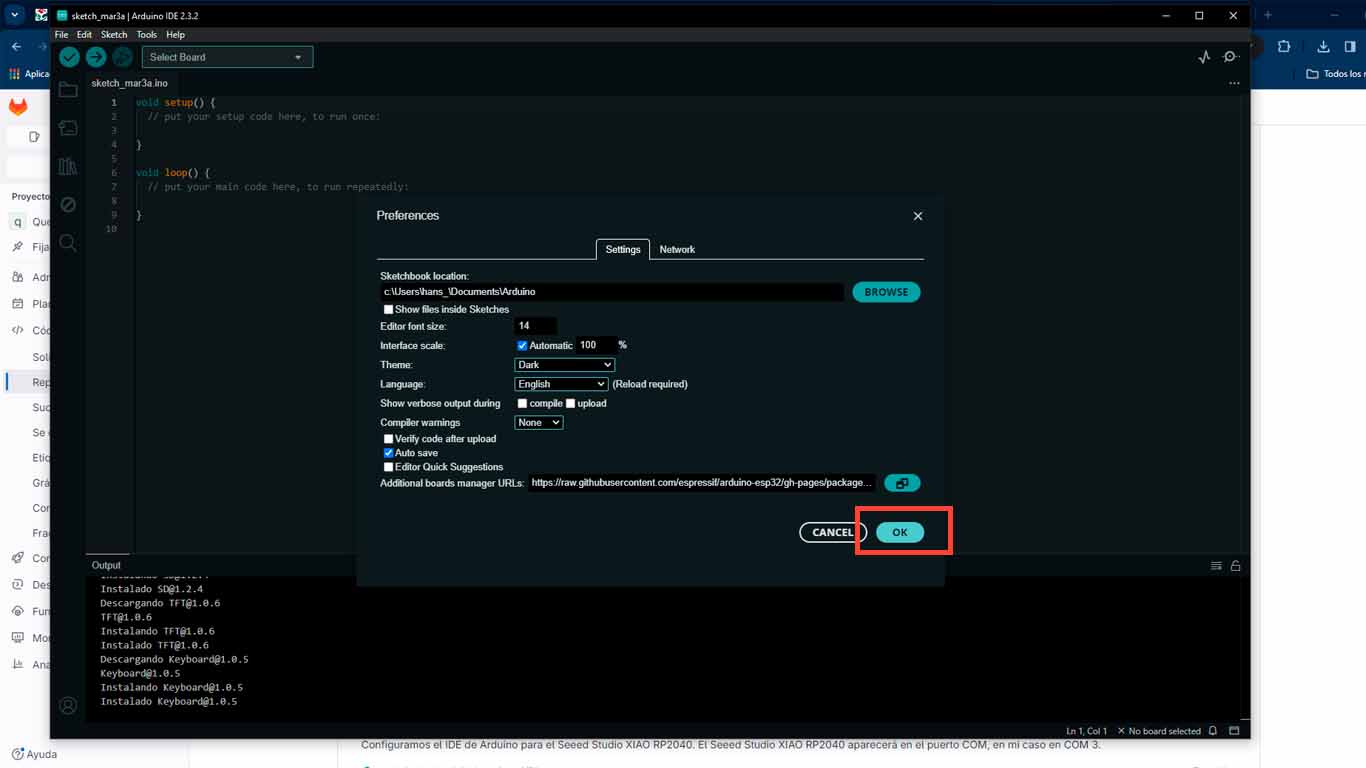Toggle Editor Quick Suggestions checkbox
The width and height of the screenshot is (1366, 768).
[x=389, y=467]
